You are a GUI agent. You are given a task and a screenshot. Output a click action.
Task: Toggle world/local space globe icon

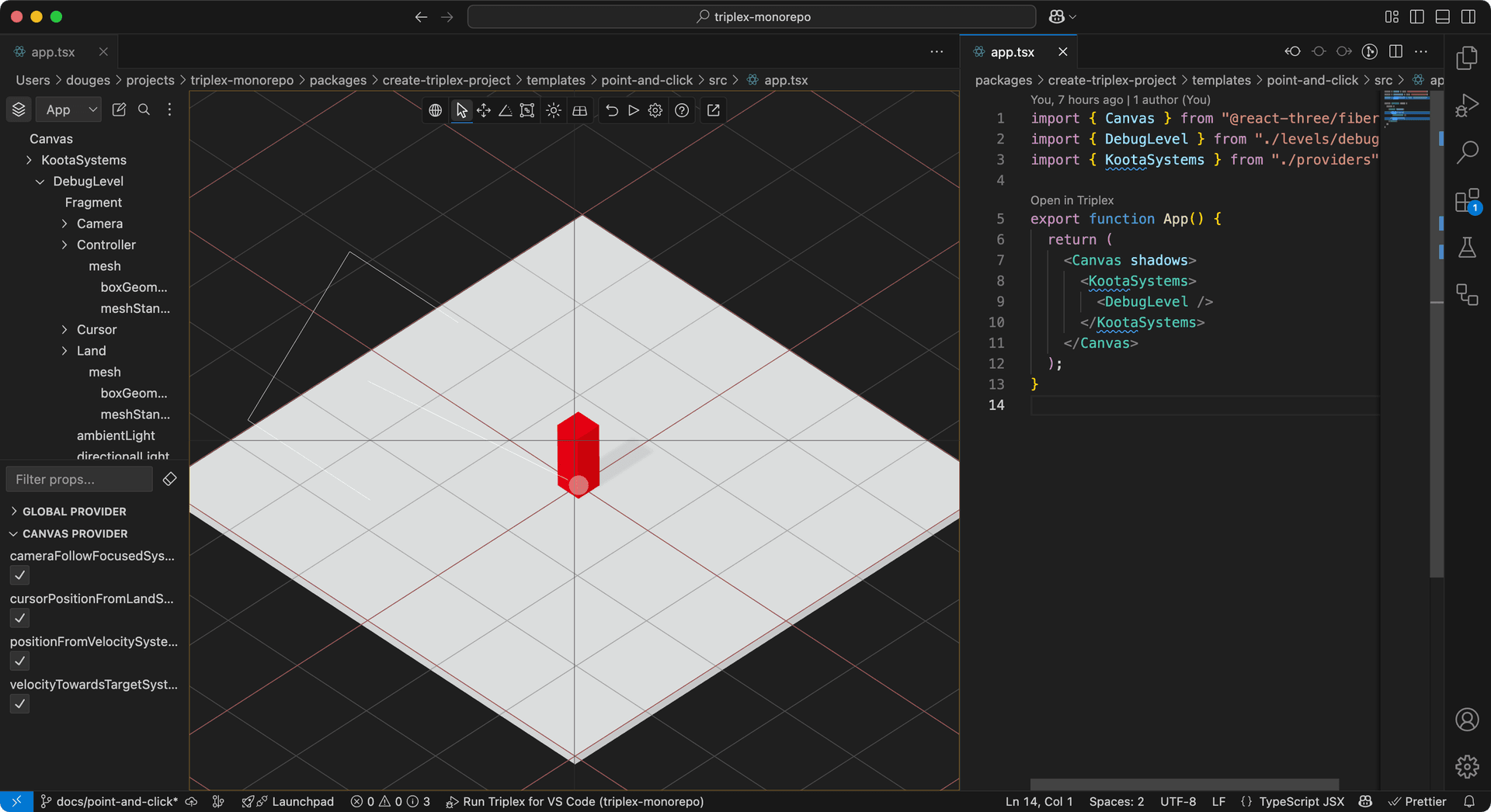pos(436,110)
